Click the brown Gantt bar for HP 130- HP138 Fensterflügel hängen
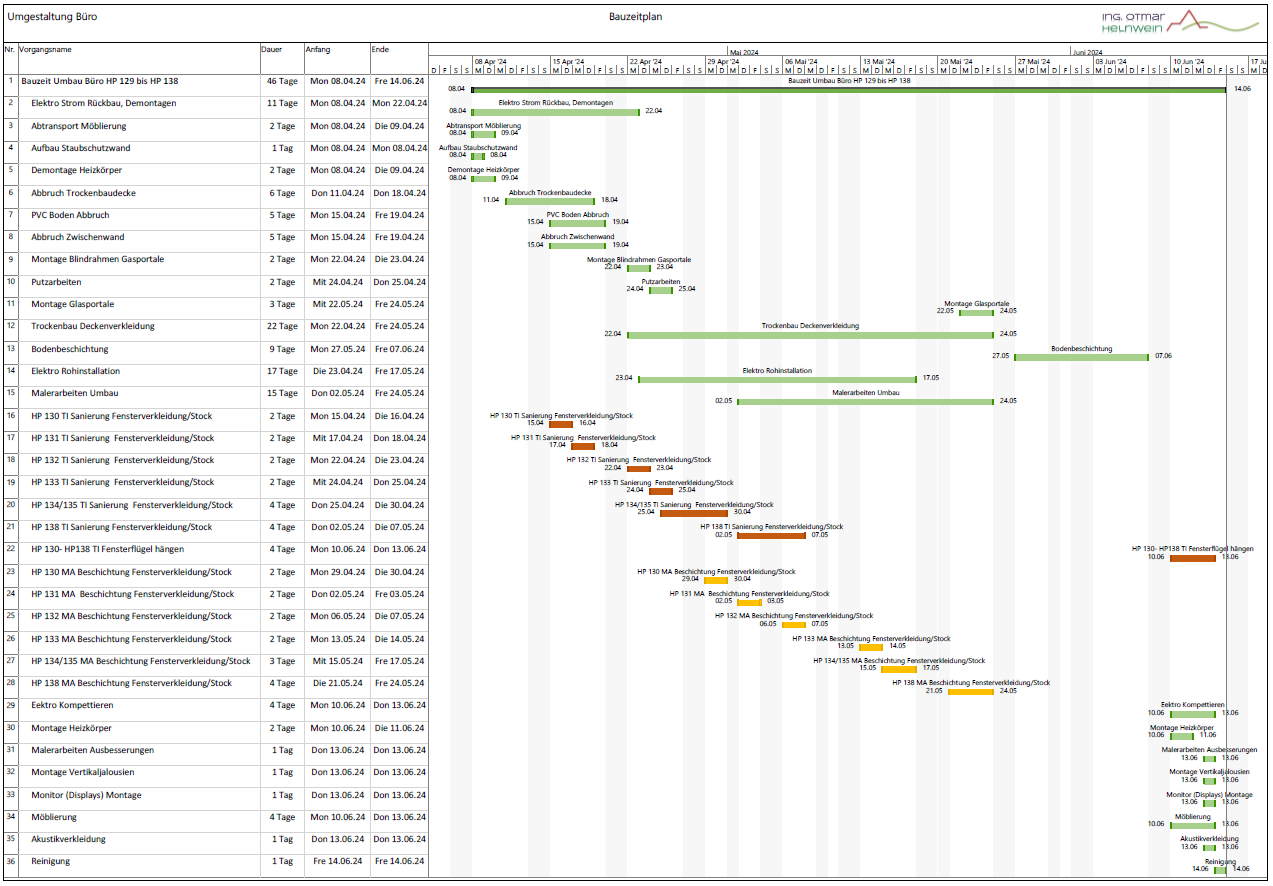The width and height of the screenshot is (1273, 886). tap(1193, 558)
